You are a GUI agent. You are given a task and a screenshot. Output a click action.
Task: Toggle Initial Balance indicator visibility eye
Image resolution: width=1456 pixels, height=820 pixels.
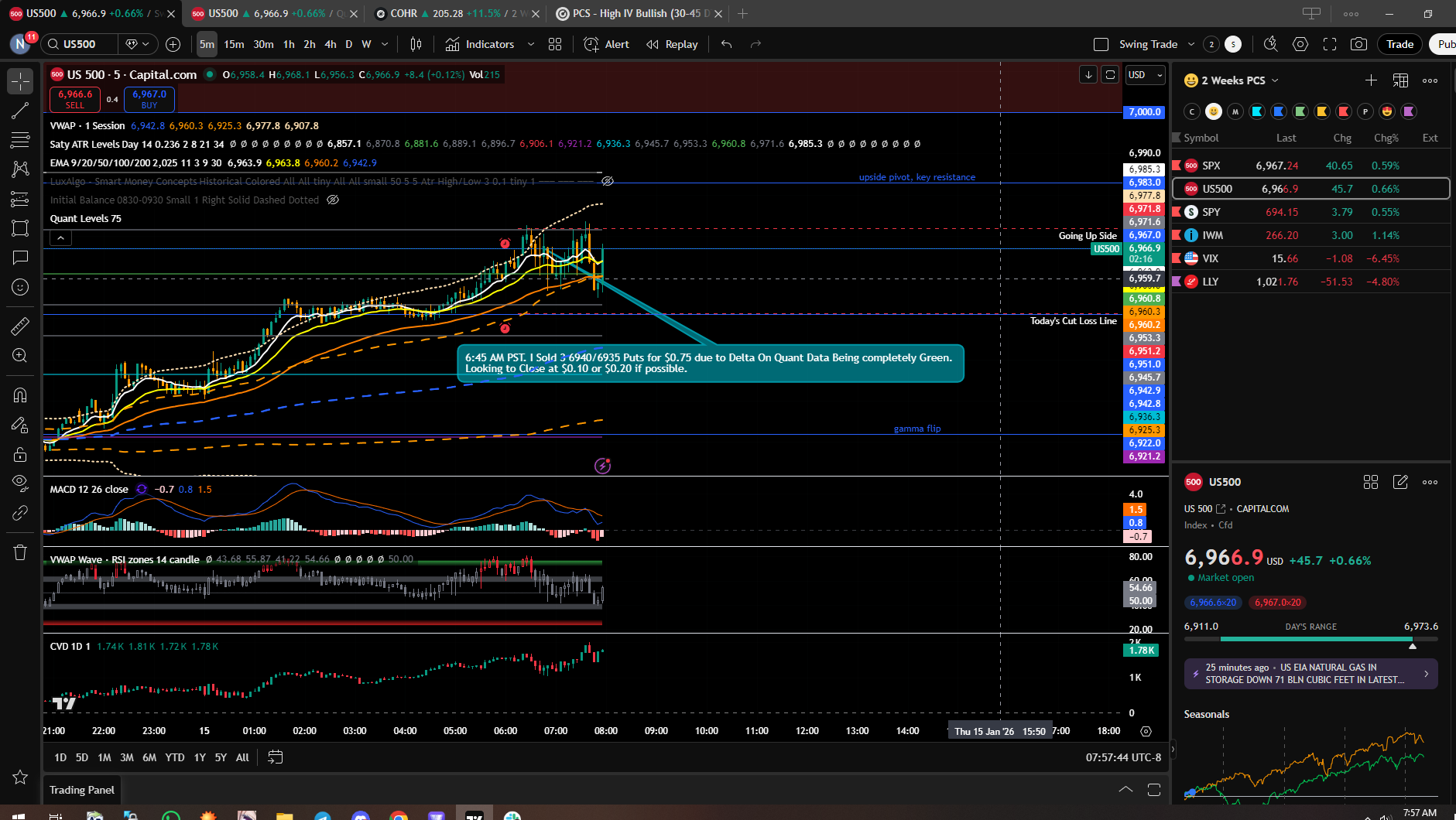coord(333,200)
